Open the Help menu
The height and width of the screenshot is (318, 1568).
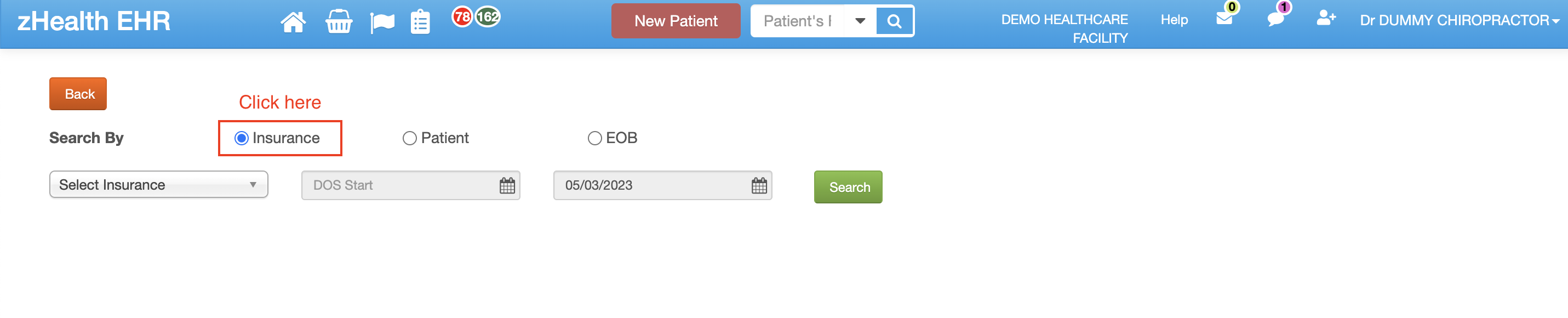(1174, 20)
